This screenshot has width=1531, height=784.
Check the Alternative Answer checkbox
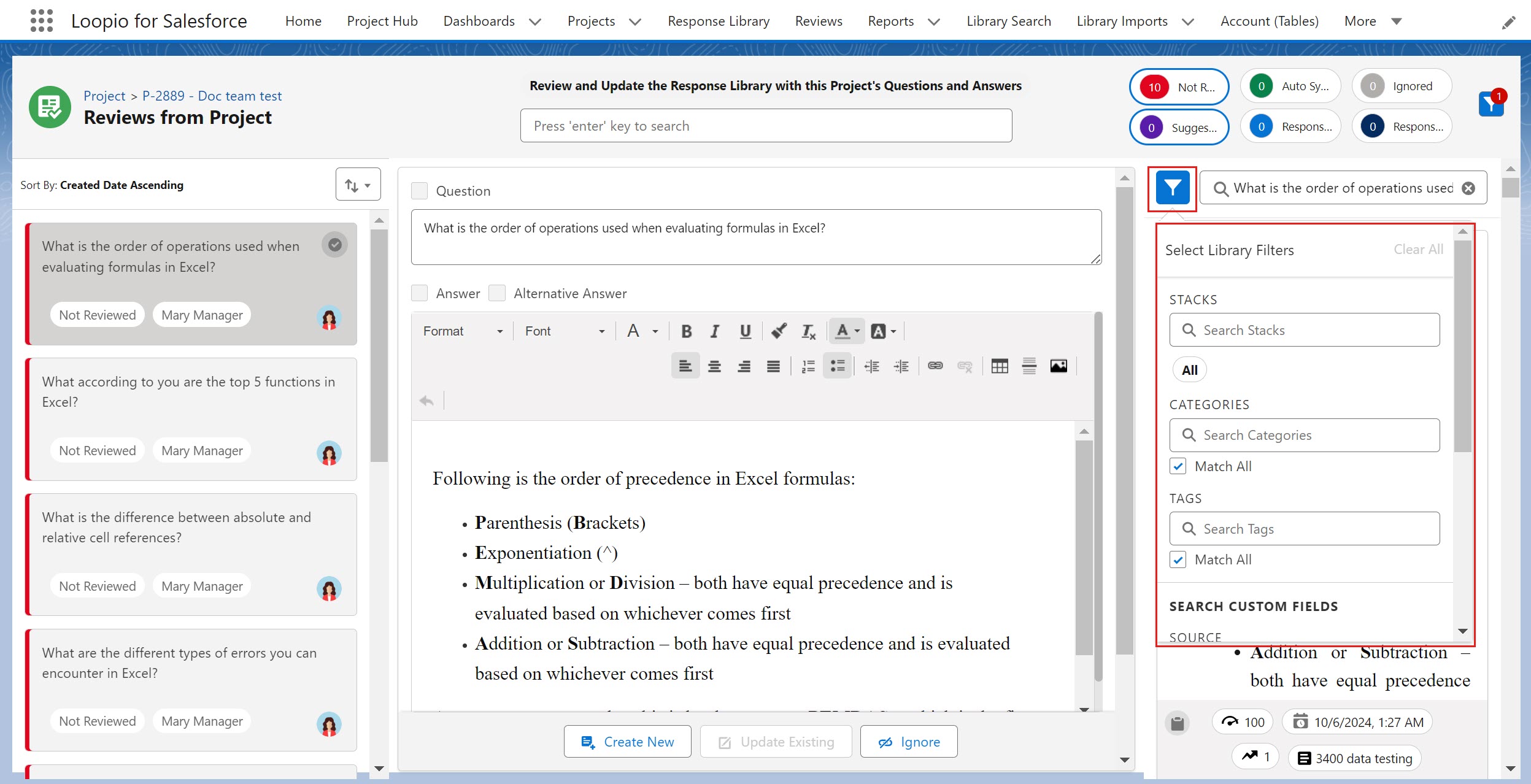pyautogui.click(x=497, y=293)
